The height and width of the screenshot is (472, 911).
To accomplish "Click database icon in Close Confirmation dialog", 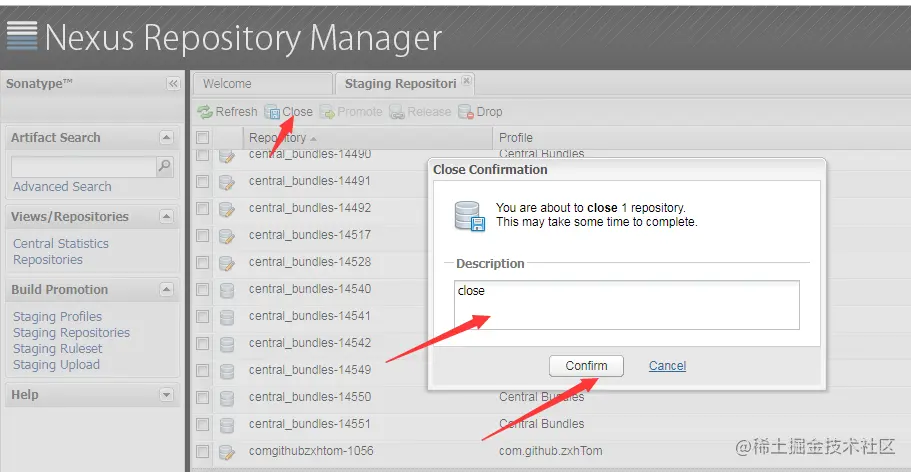I will coord(469,216).
